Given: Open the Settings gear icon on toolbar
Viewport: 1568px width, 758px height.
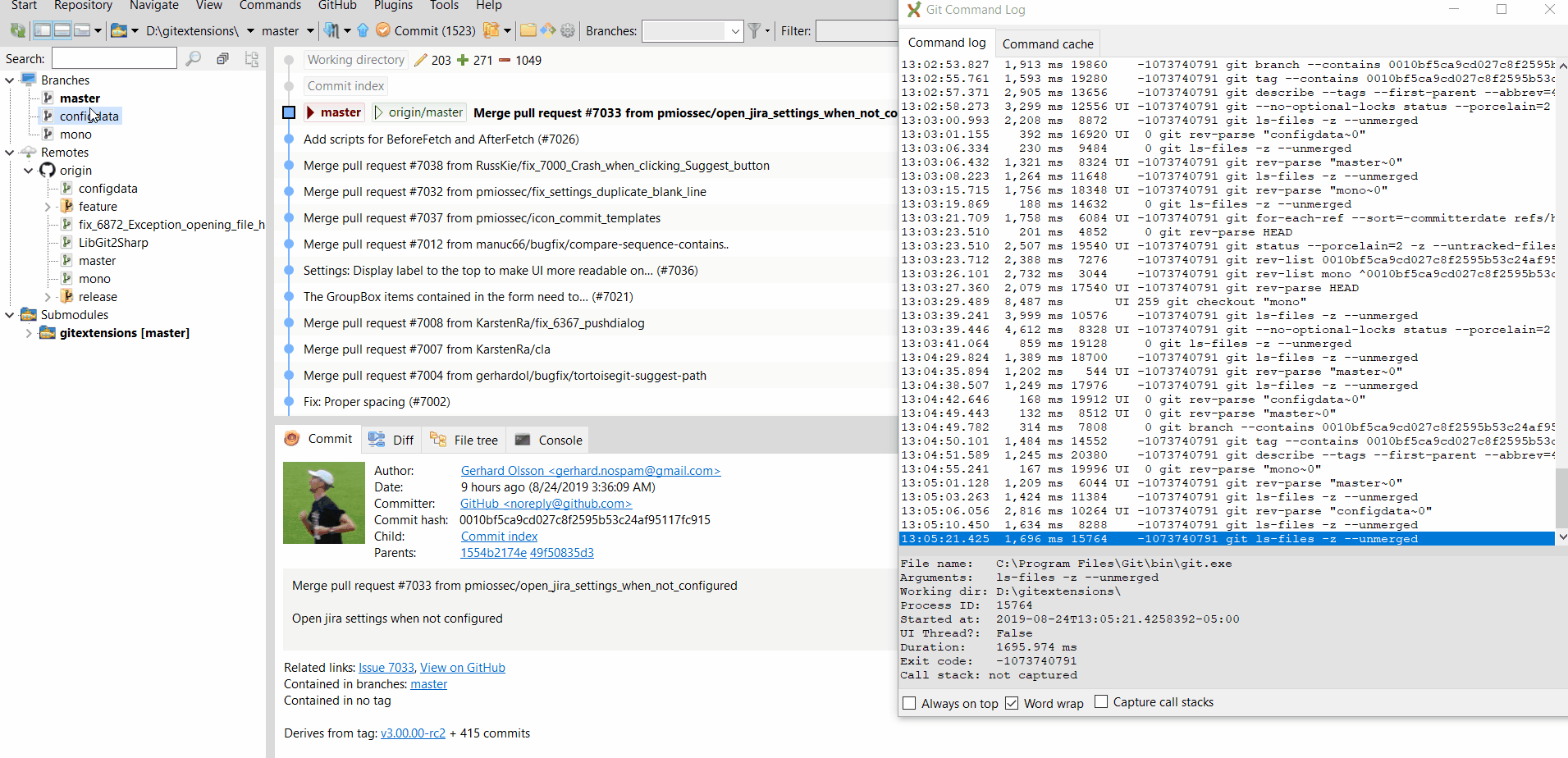Looking at the screenshot, I should (x=568, y=30).
